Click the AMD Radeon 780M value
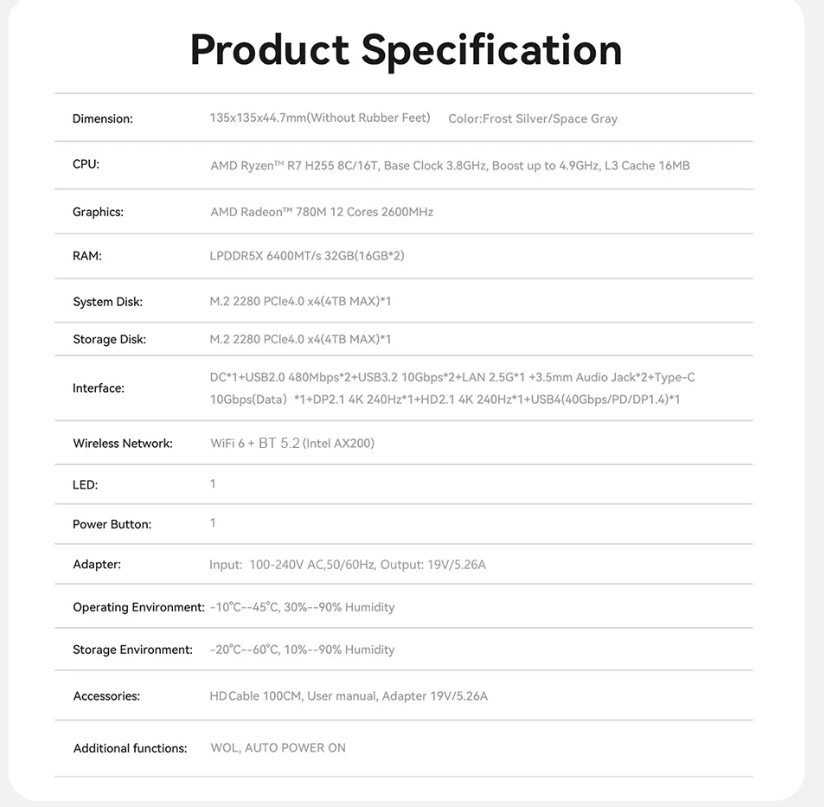This screenshot has height=807, width=824. (x=322, y=212)
